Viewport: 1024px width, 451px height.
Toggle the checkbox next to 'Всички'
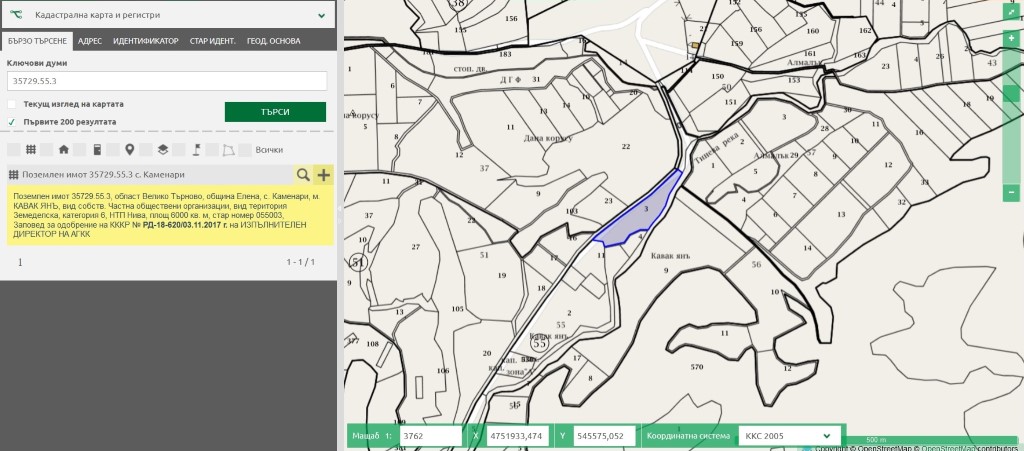[x=245, y=150]
